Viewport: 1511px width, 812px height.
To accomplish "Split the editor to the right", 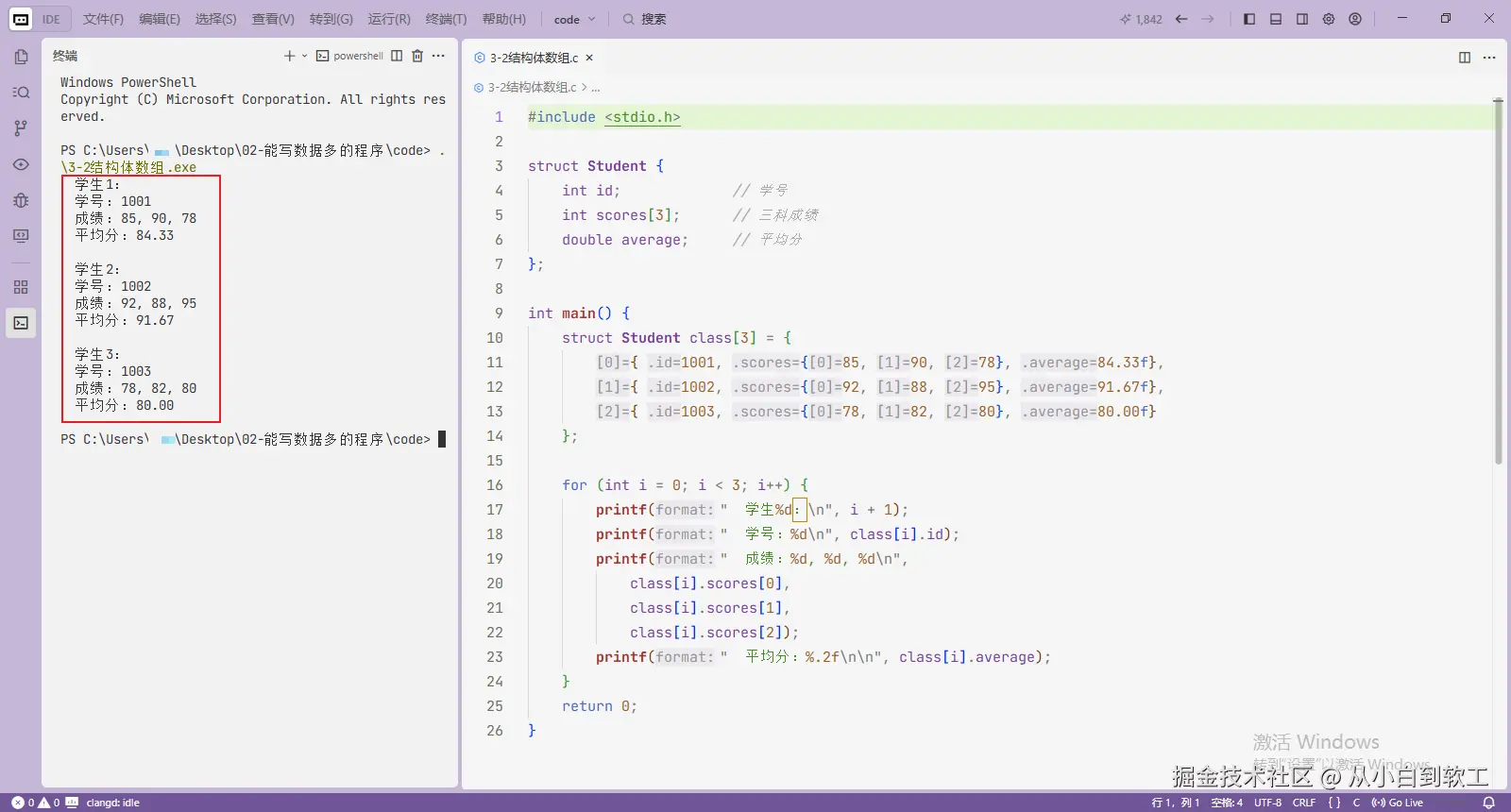I will 1465,58.
